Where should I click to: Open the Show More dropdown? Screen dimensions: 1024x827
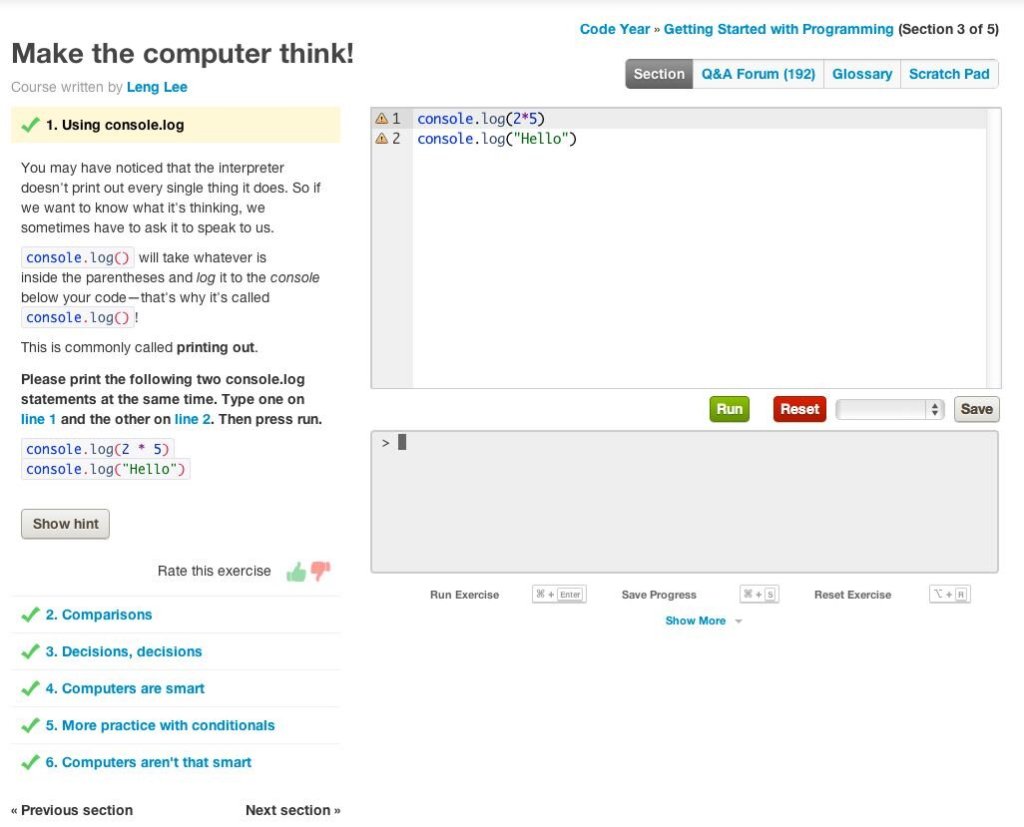coord(695,620)
